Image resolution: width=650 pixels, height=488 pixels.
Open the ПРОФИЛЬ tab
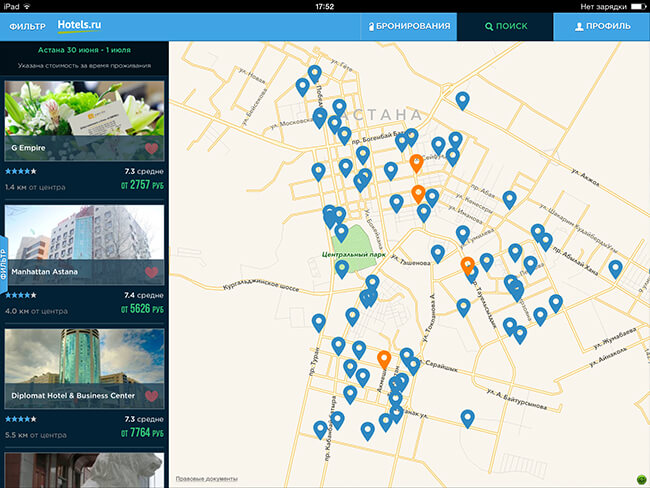pyautogui.click(x=602, y=26)
